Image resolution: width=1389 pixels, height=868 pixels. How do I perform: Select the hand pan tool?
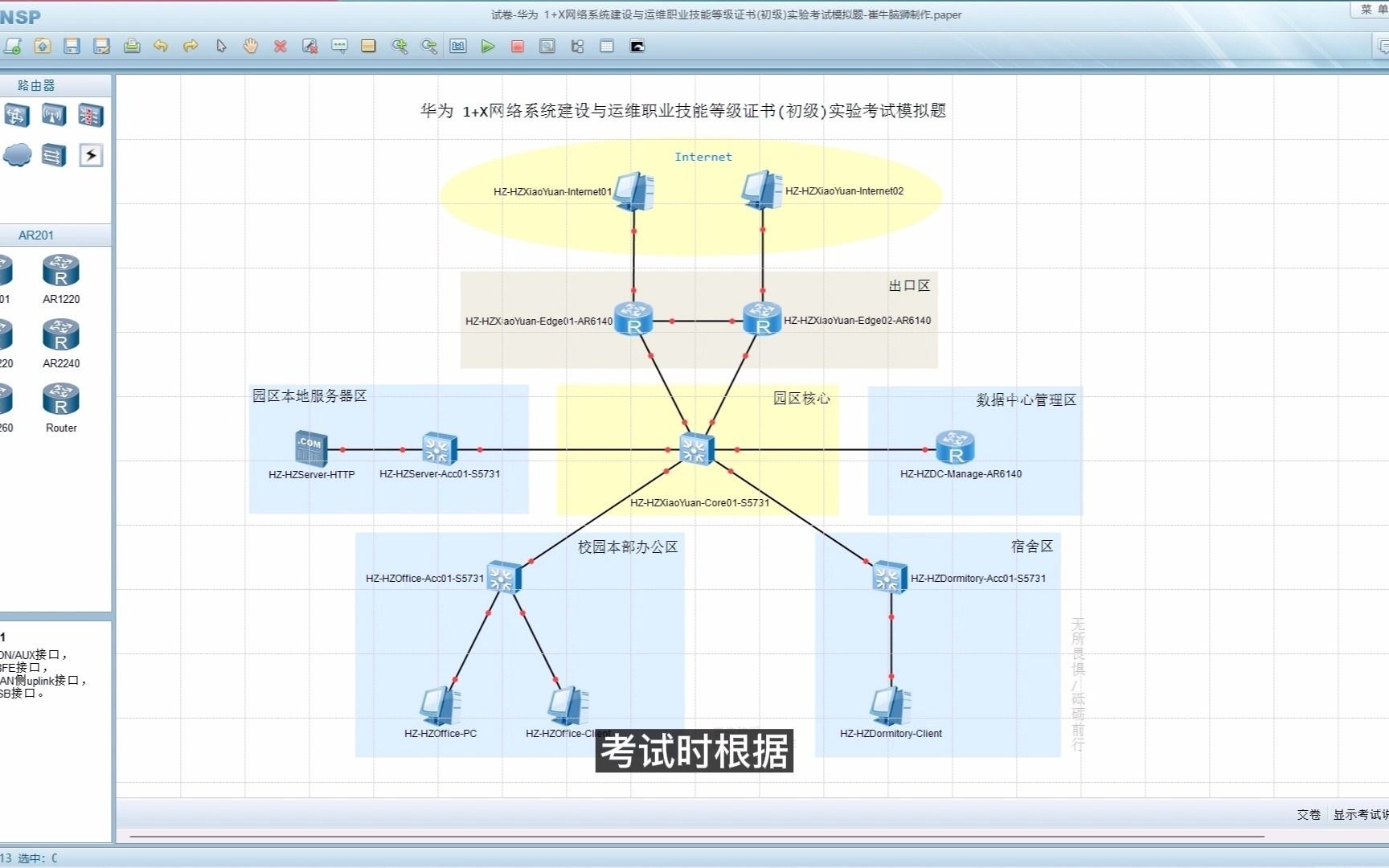point(251,46)
